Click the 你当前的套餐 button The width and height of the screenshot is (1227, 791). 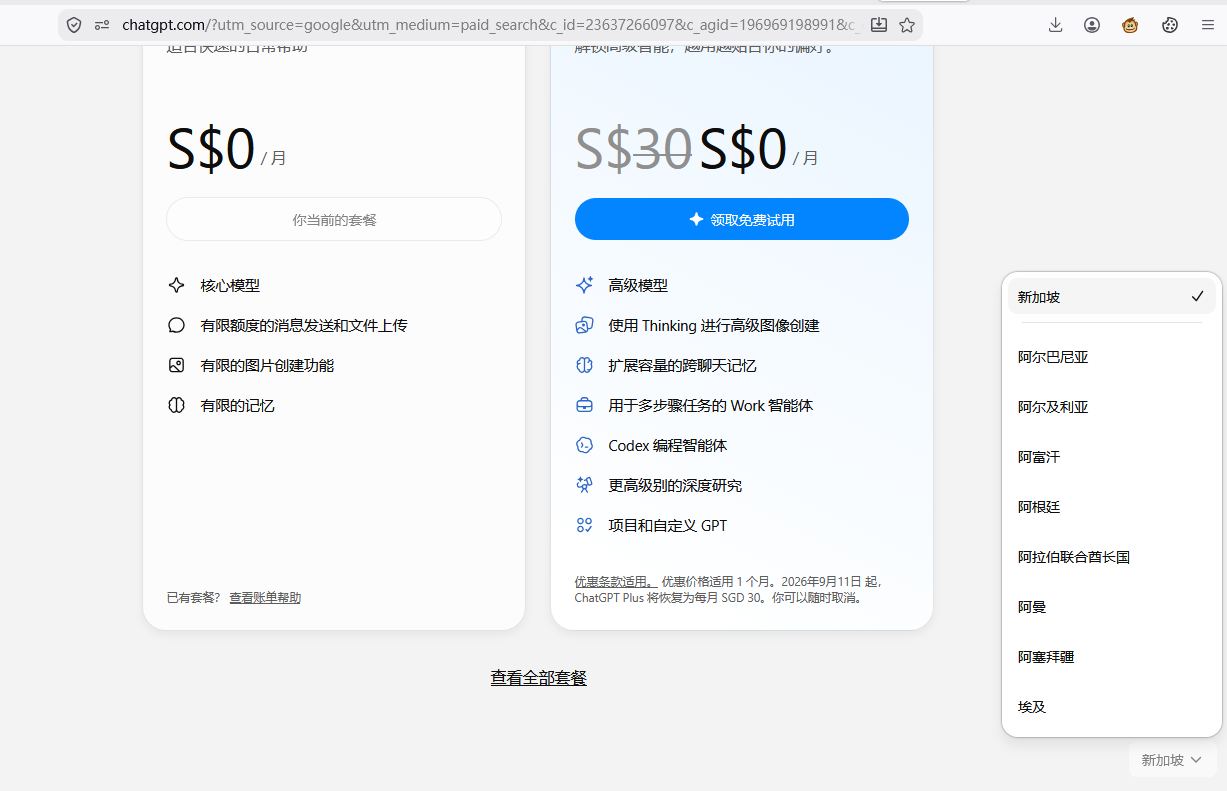(334, 219)
